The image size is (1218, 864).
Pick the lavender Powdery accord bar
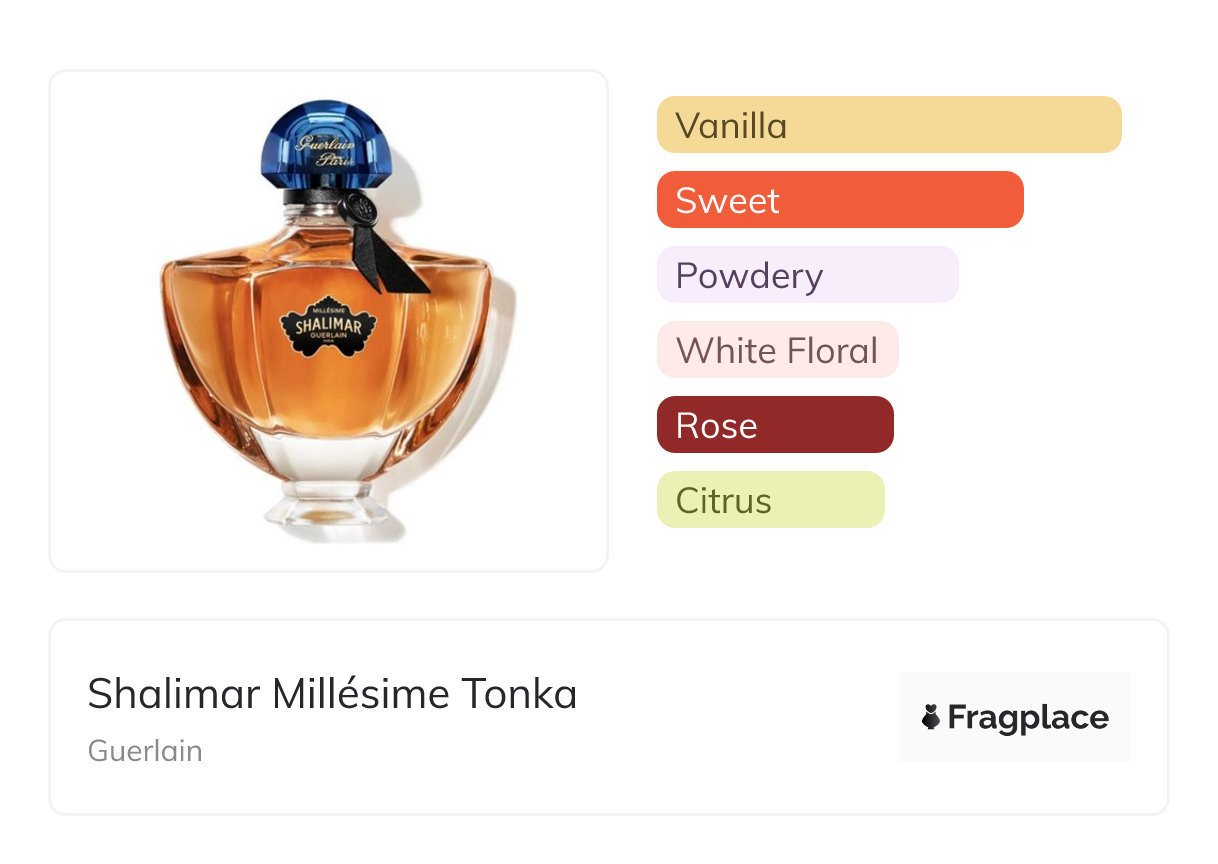(807, 275)
